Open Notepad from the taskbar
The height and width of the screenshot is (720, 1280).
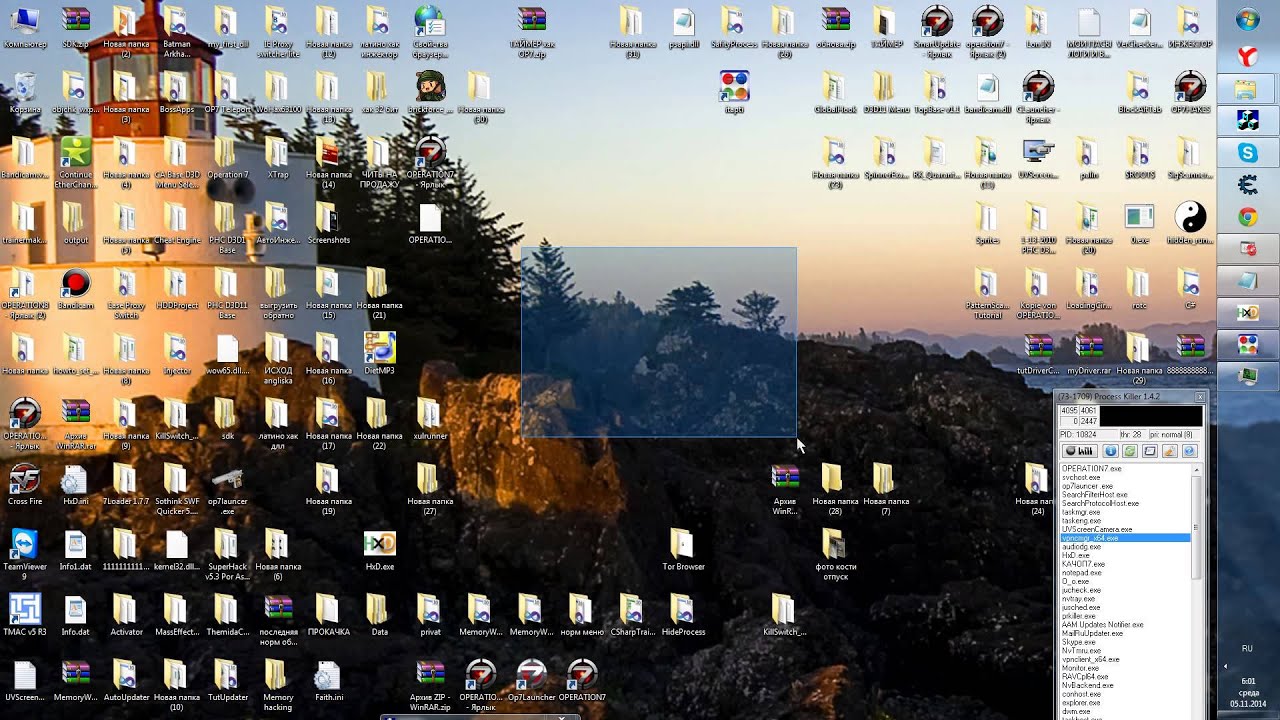click(x=1248, y=281)
